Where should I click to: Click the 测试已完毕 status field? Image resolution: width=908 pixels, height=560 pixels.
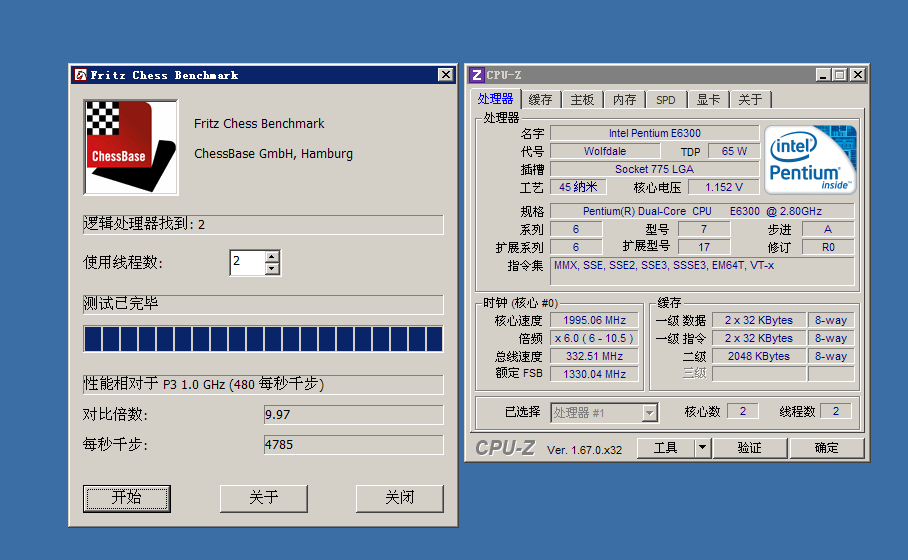263,304
